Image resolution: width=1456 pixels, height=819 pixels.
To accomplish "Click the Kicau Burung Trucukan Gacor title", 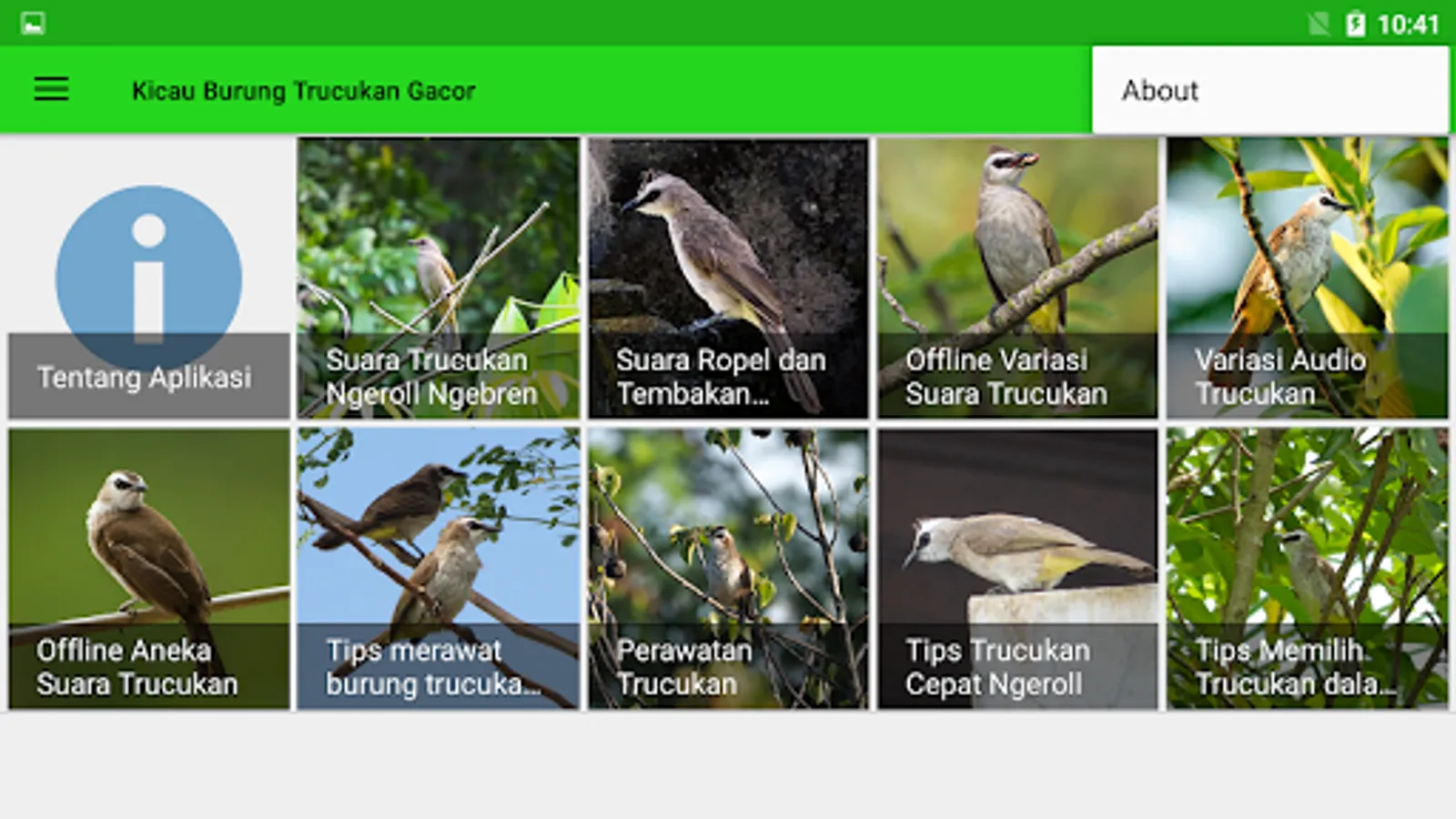I will pos(303,91).
